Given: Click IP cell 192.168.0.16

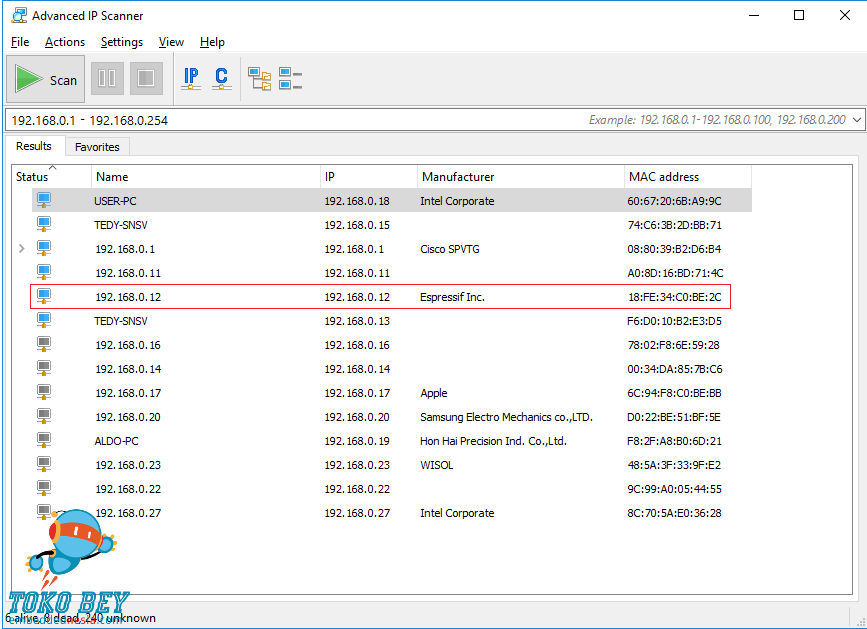Looking at the screenshot, I should coord(357,345).
